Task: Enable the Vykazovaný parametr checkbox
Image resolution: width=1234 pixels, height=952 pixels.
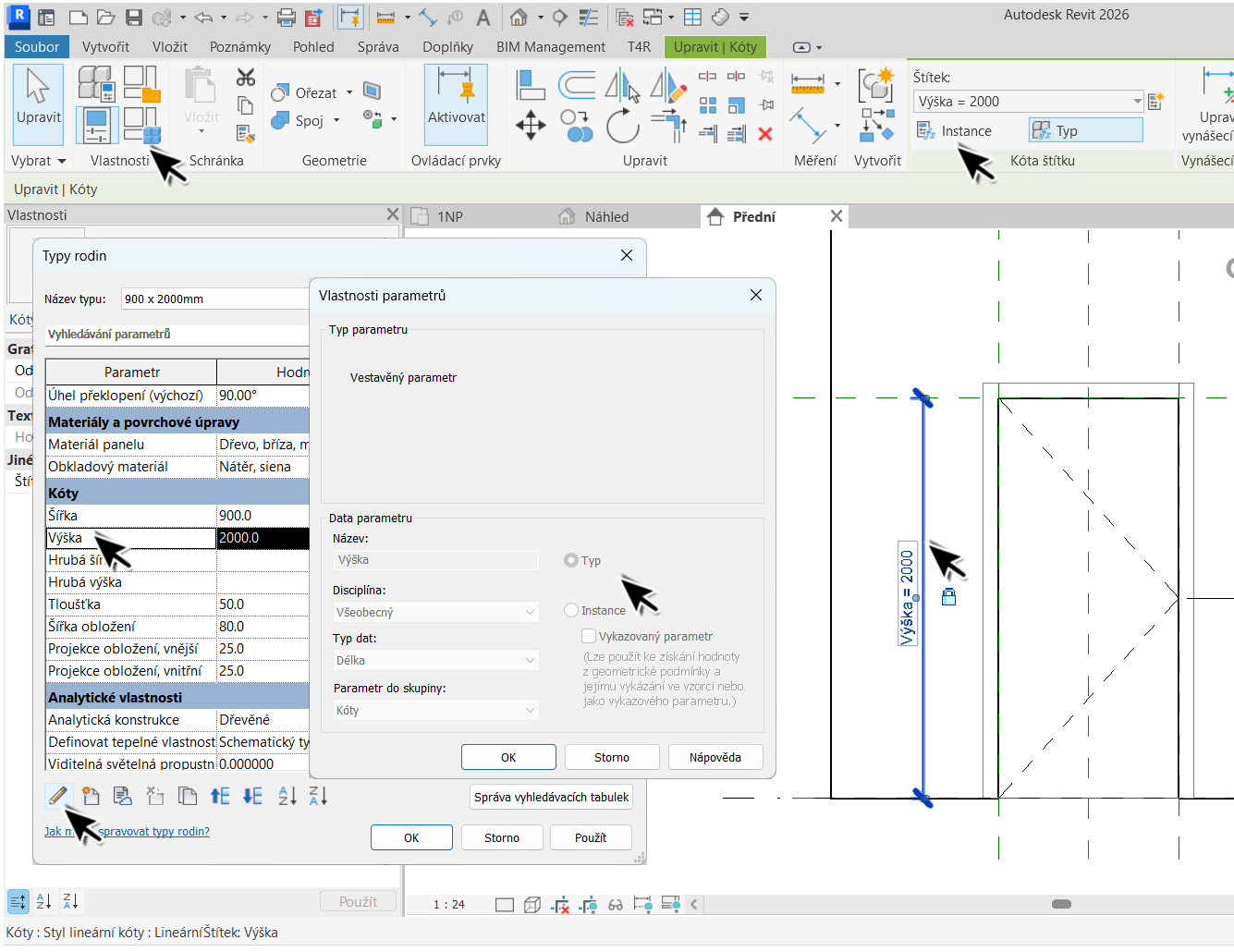Action: tap(588, 636)
